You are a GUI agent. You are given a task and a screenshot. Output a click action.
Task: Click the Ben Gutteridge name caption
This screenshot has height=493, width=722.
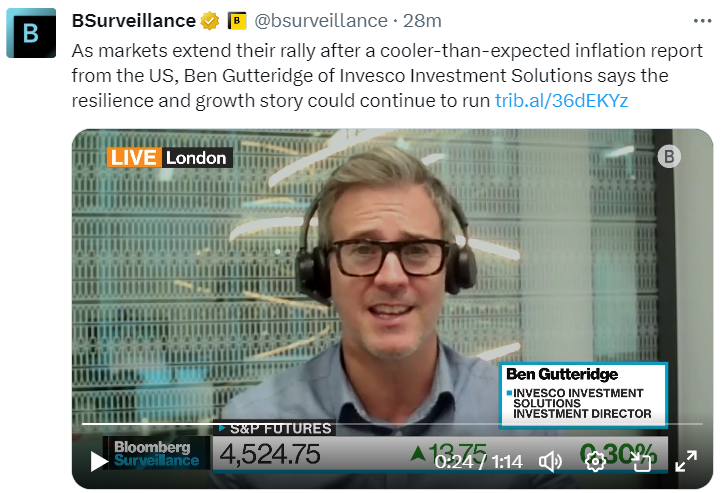coord(562,374)
